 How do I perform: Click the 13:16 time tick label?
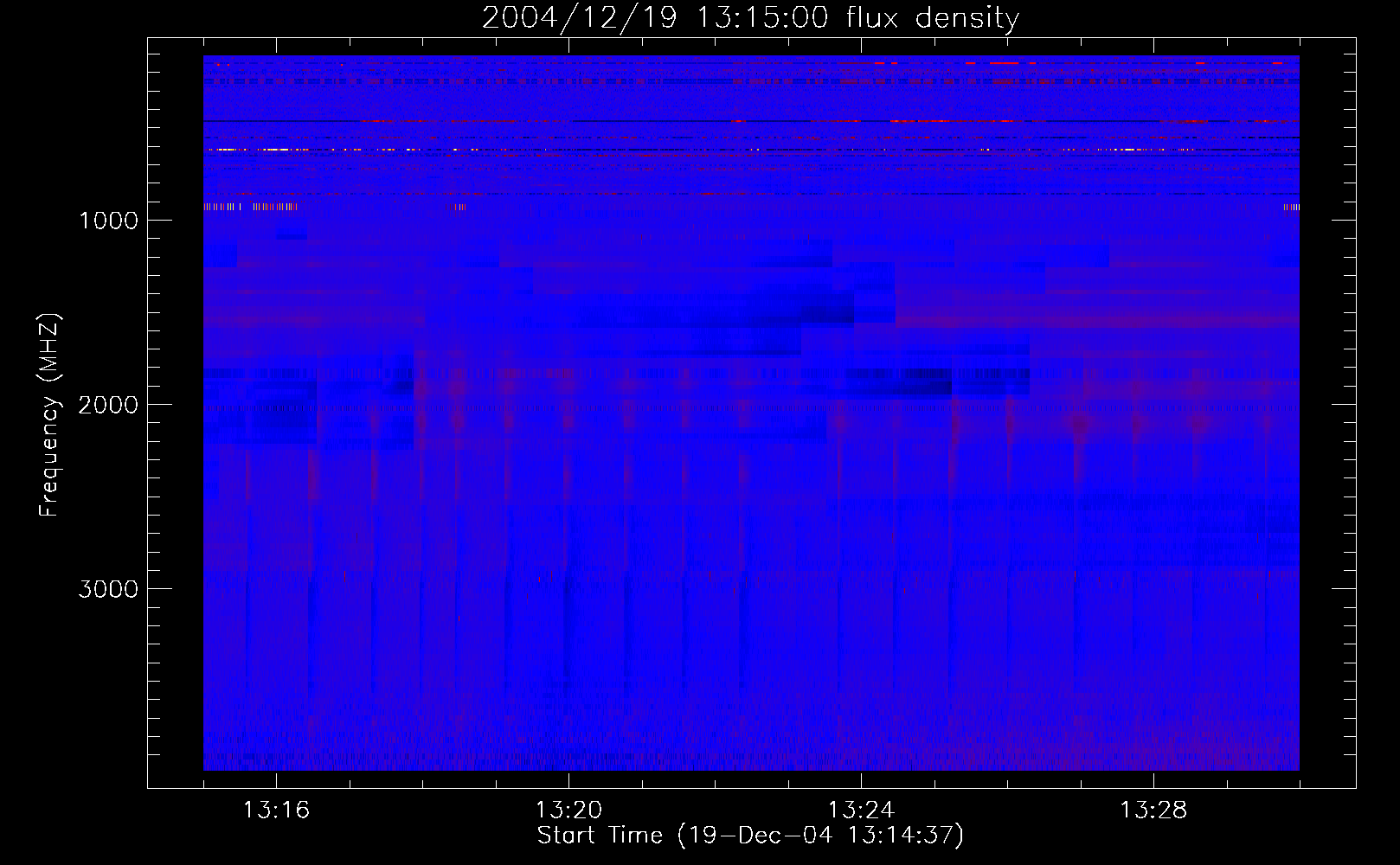(276, 811)
